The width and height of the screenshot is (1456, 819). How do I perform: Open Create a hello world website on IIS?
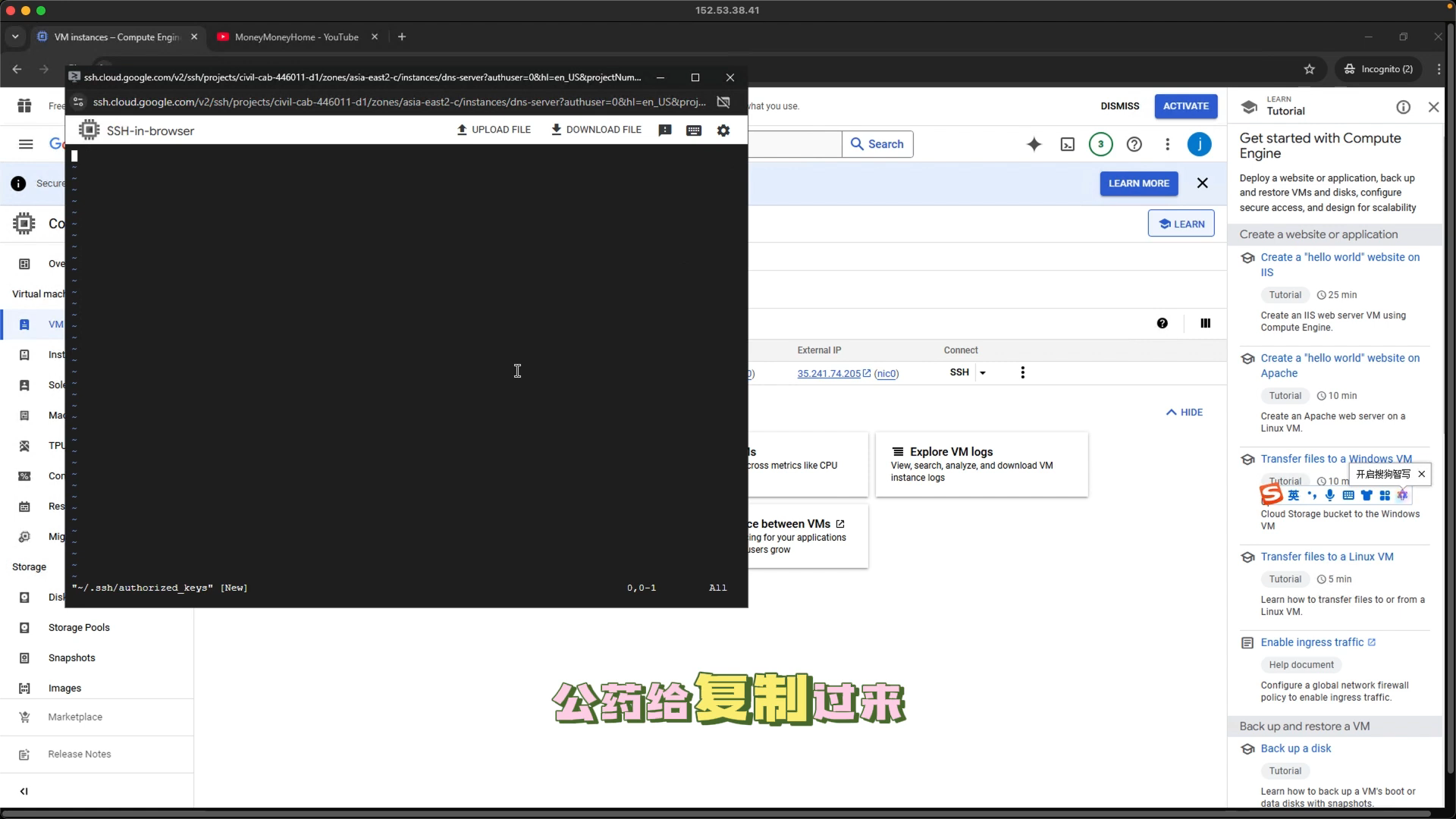click(x=1340, y=265)
